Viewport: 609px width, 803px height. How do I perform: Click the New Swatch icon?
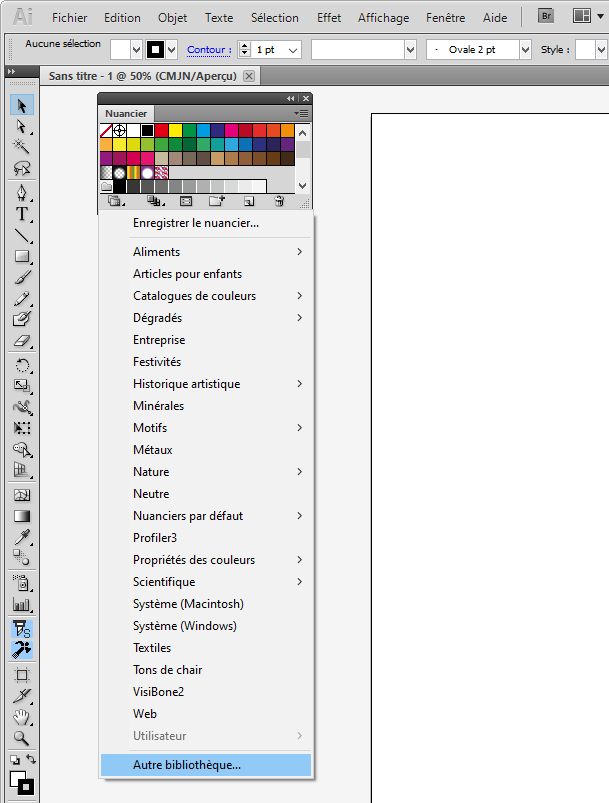click(x=248, y=201)
